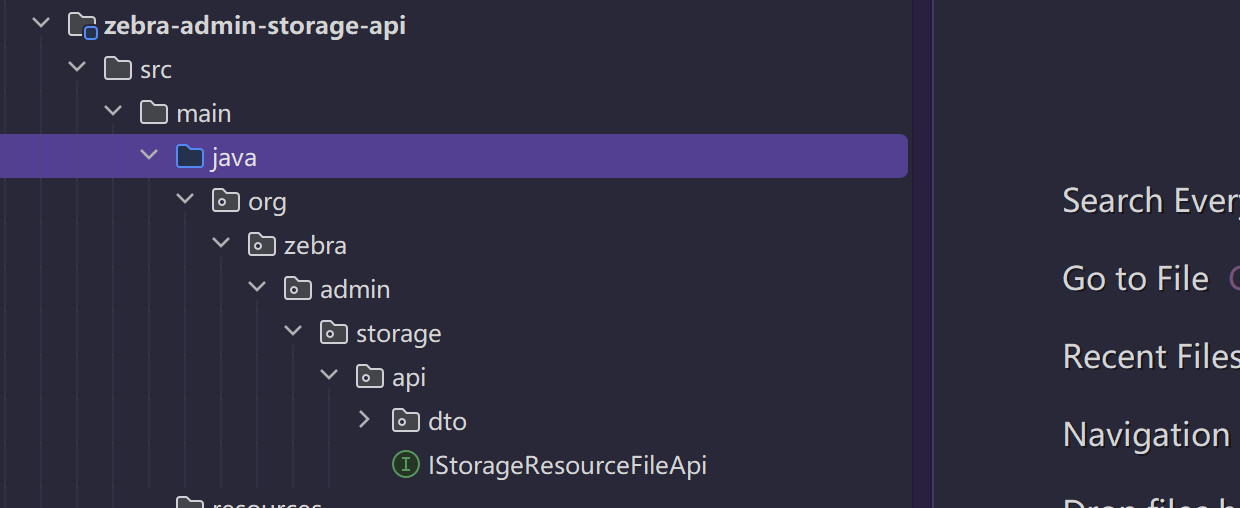Collapse the storage package chevron
1240x508 pixels.
pos(293,333)
